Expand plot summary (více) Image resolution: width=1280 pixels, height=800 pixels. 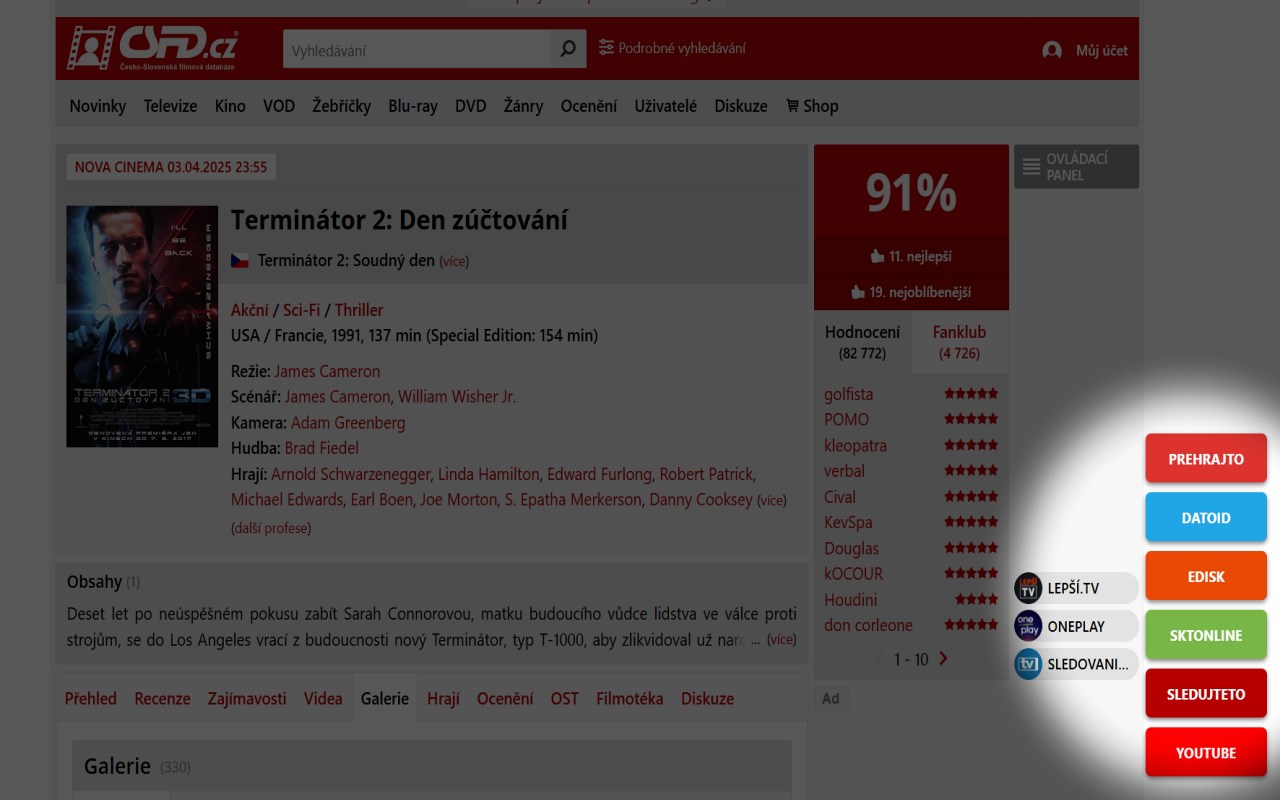coord(782,639)
